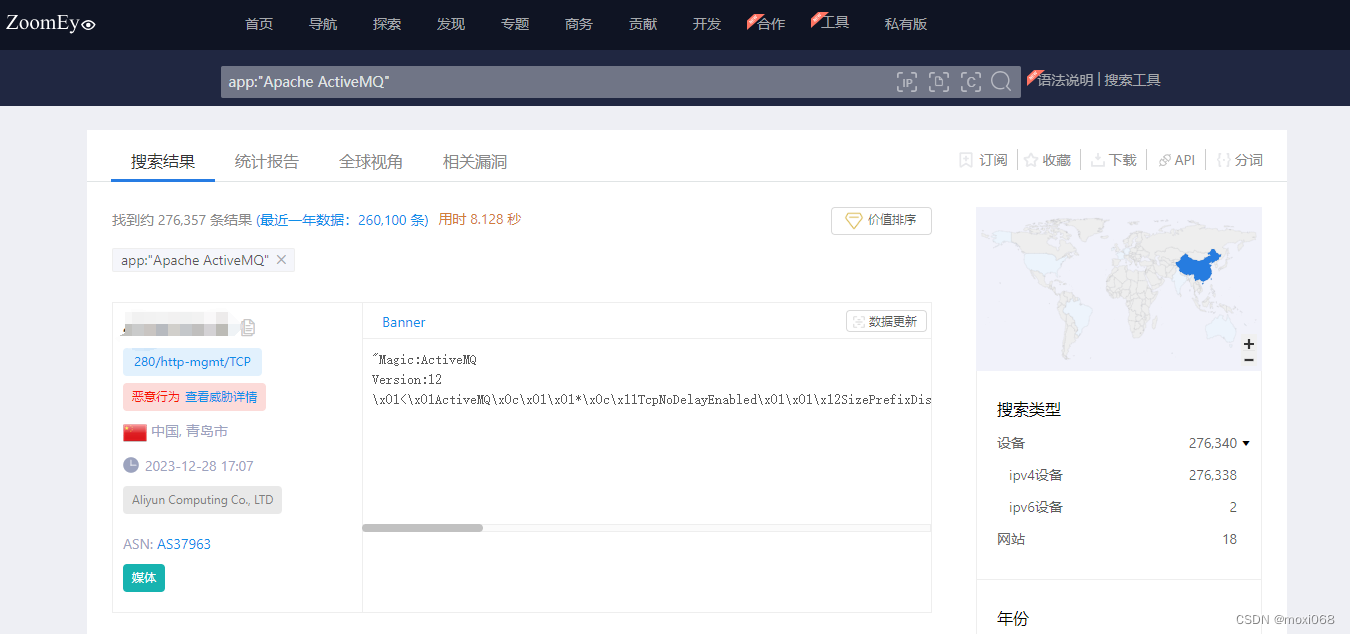Open 分词 tokenization braces icon
Image resolution: width=1350 pixels, height=634 pixels.
[1223, 160]
